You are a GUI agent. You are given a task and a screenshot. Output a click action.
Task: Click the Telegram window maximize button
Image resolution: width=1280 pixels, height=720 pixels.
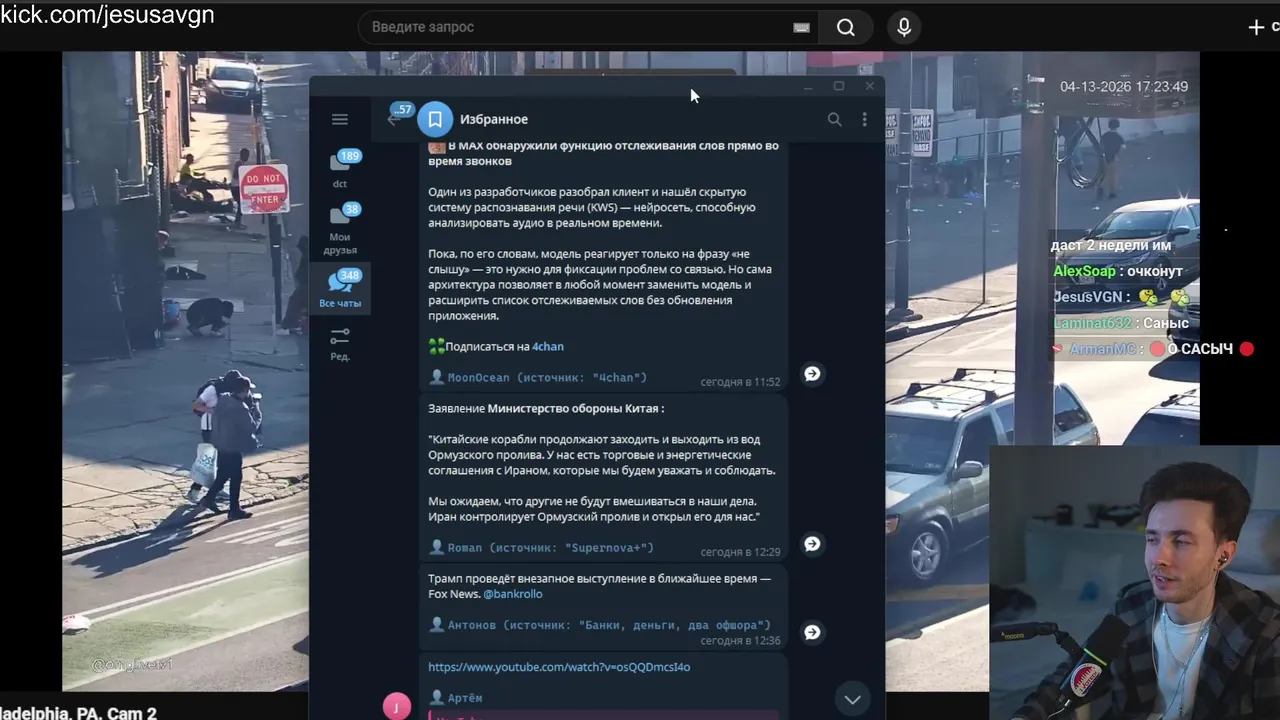click(x=839, y=86)
